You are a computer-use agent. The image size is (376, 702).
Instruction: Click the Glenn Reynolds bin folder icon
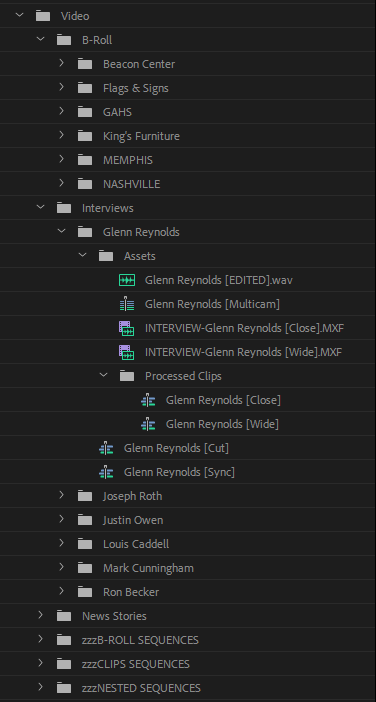coord(85,232)
